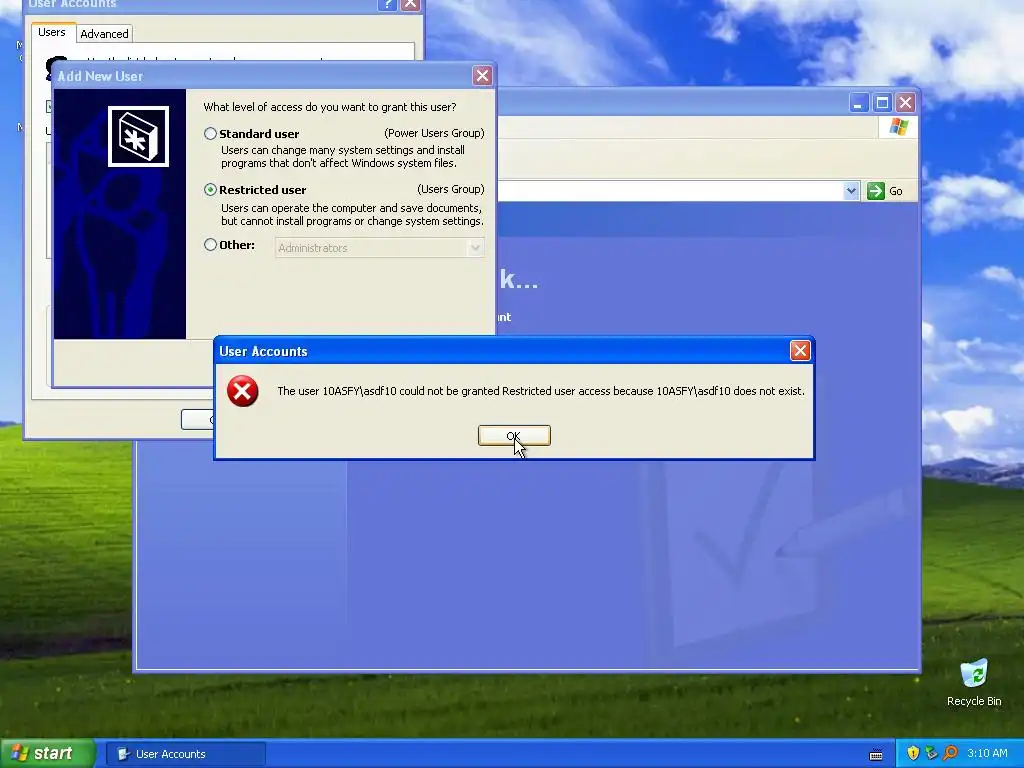
Task: Open the Recycle Bin desktop icon
Action: (x=974, y=683)
